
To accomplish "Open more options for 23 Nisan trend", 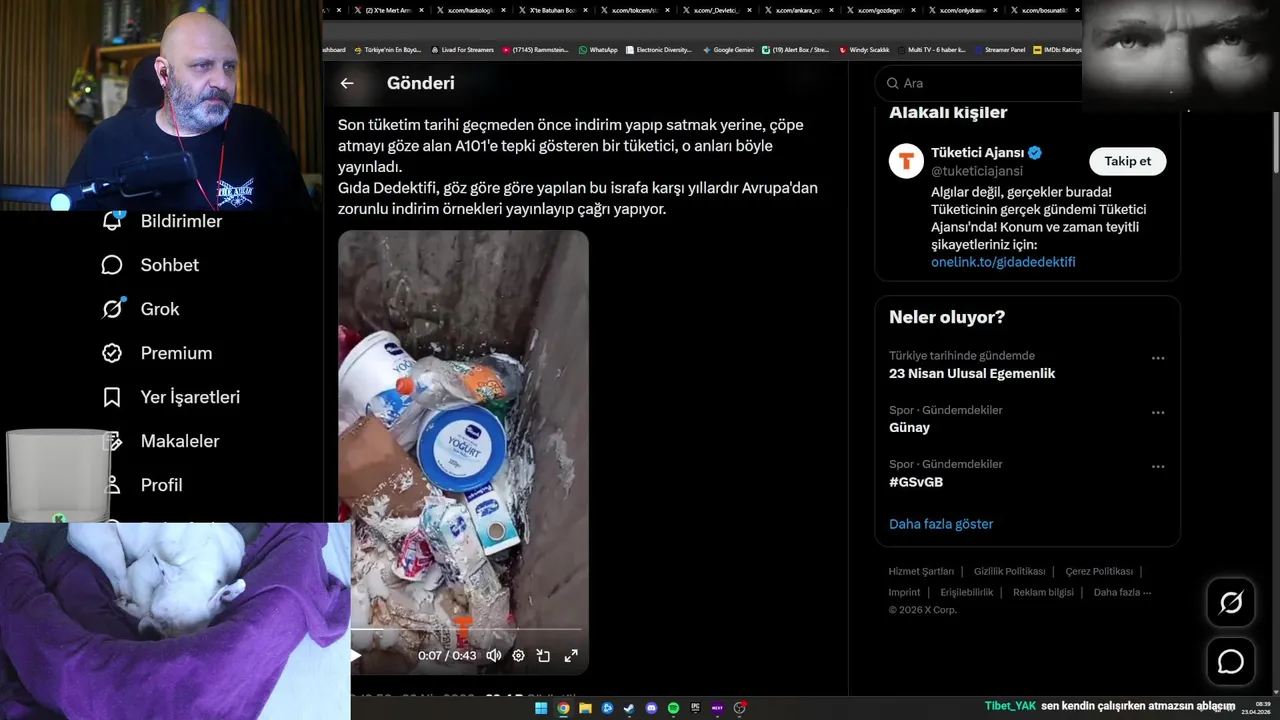I will 1158,358.
